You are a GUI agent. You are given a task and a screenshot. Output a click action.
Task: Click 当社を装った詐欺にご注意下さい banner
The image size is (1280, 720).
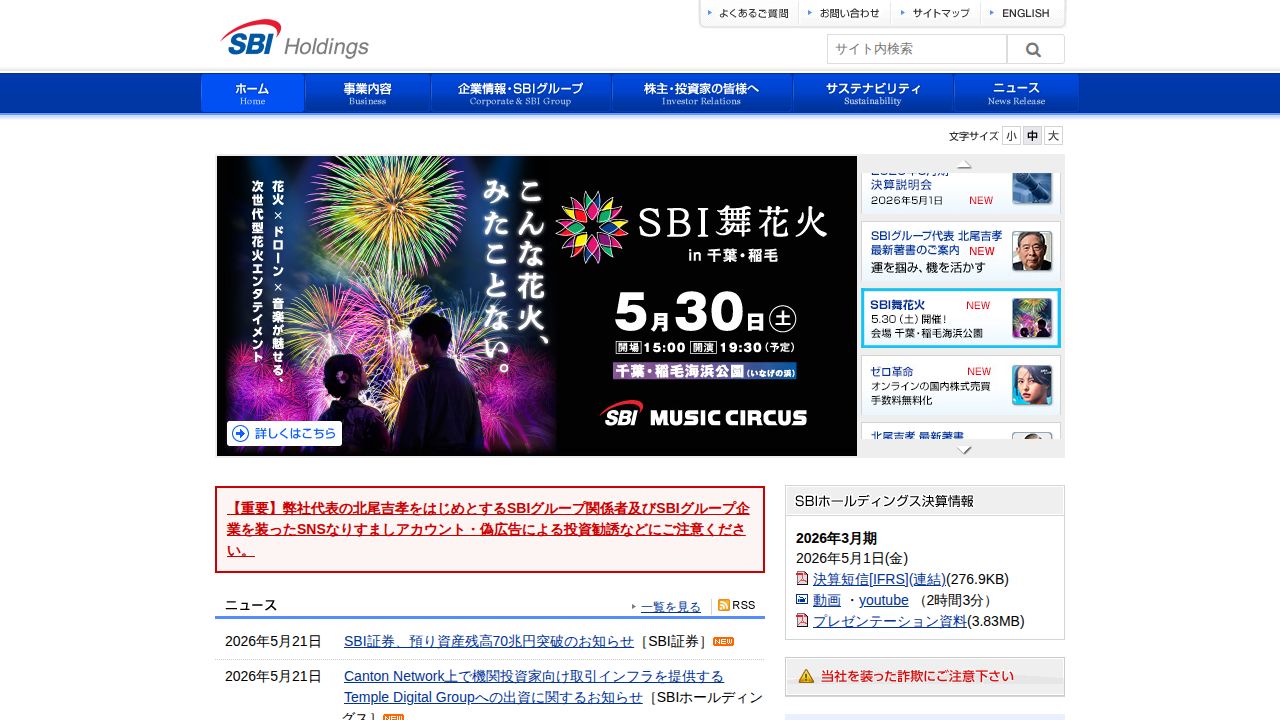pos(925,677)
